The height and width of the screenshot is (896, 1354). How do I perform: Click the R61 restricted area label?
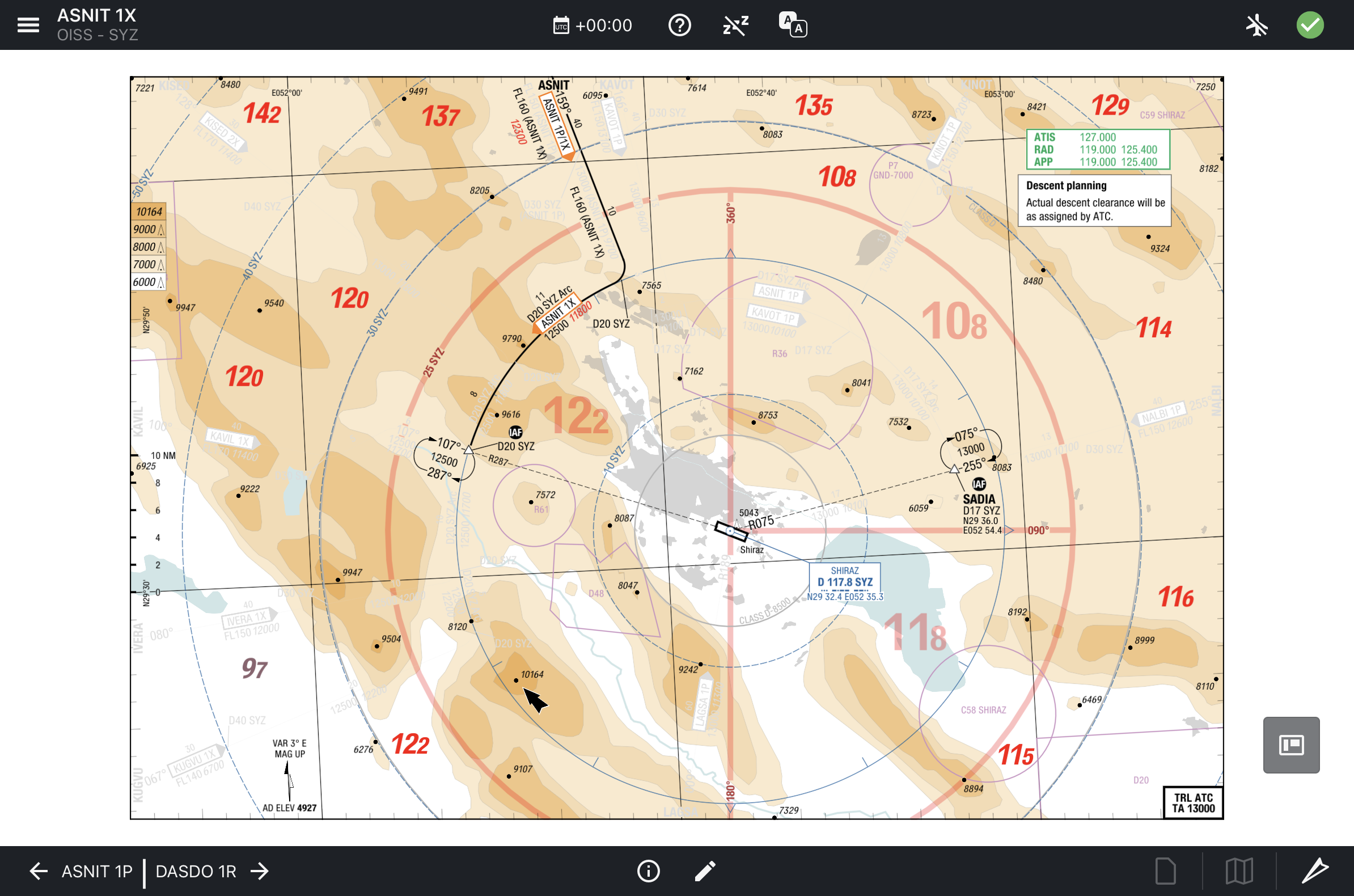click(541, 509)
